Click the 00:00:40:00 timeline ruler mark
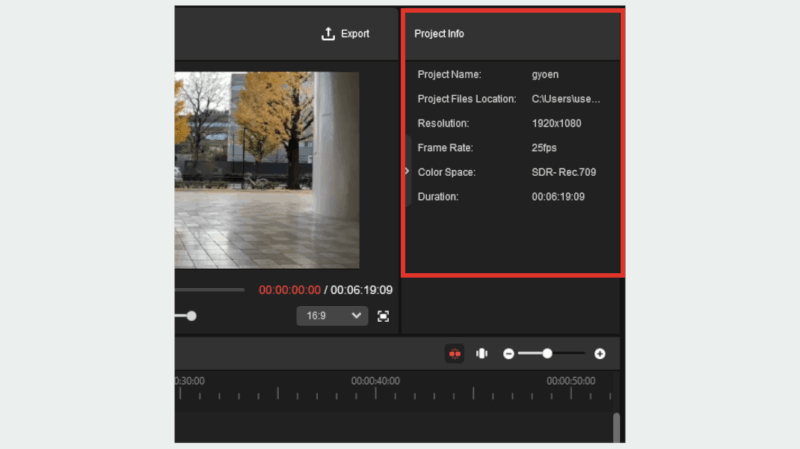The image size is (800, 449). (376, 381)
